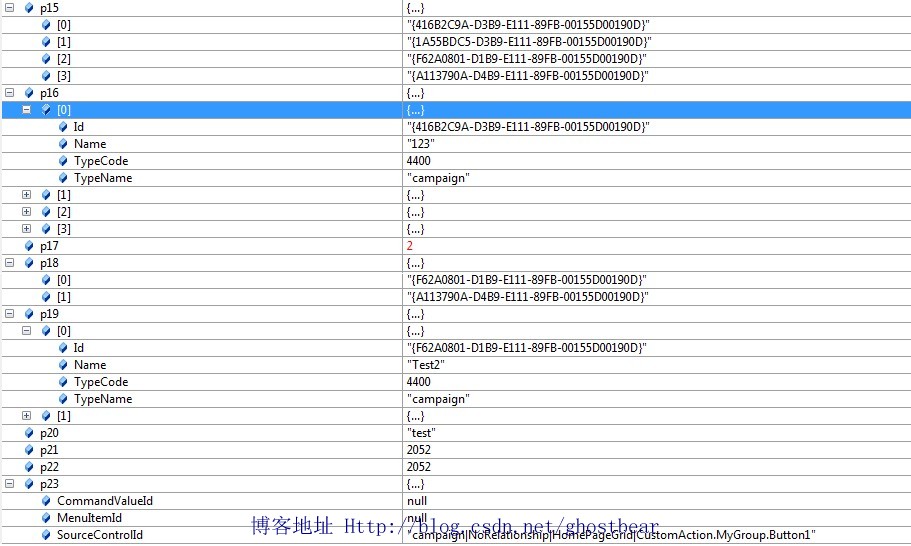911x546 pixels.
Task: Select the p17 row name
Action: (x=49, y=246)
